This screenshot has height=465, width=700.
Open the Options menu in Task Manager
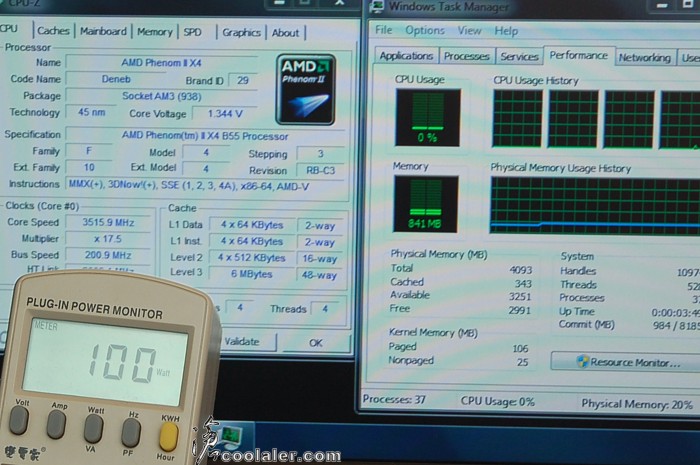(425, 30)
